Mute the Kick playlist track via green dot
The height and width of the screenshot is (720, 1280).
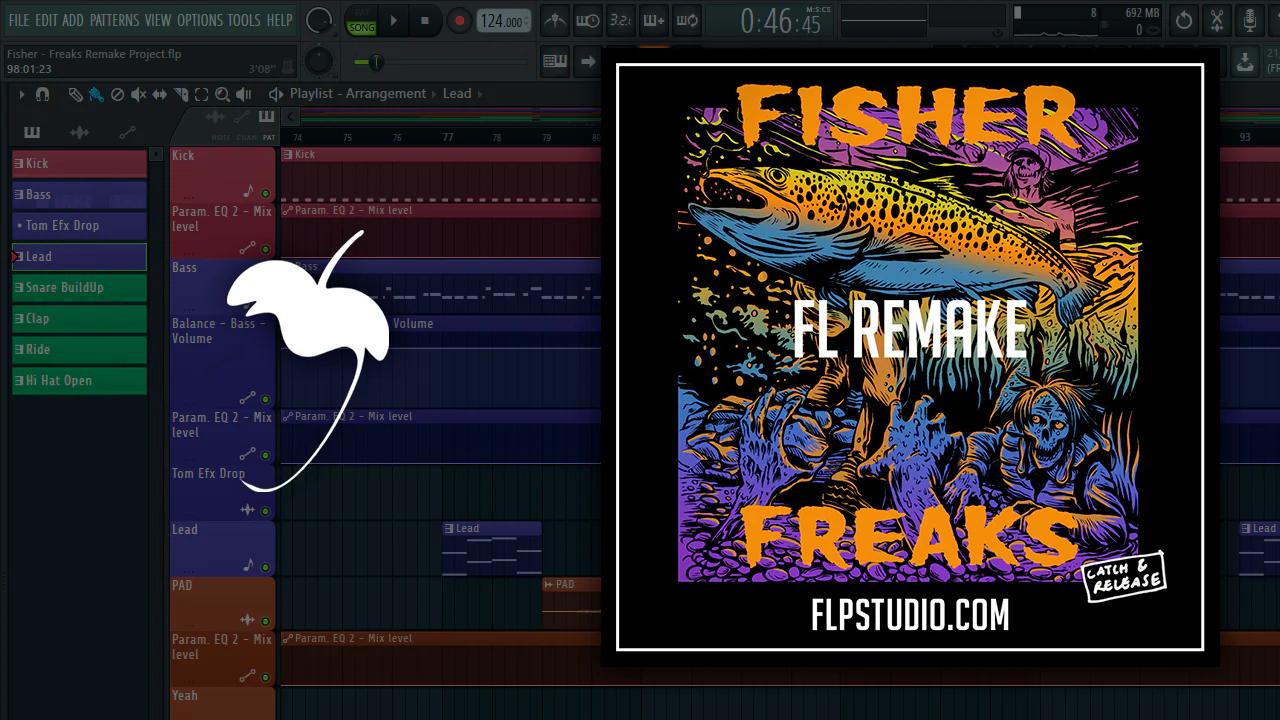265,193
